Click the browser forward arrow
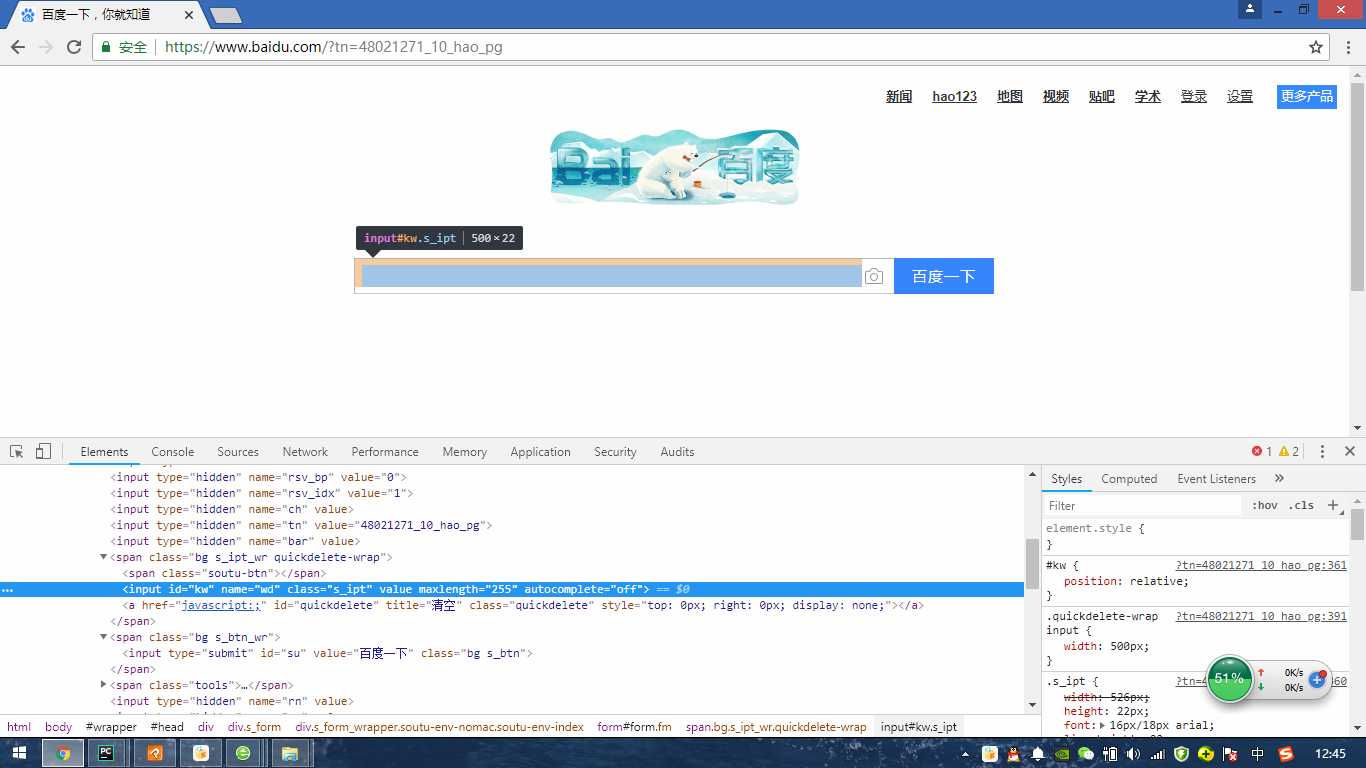This screenshot has width=1366, height=768. [x=46, y=47]
